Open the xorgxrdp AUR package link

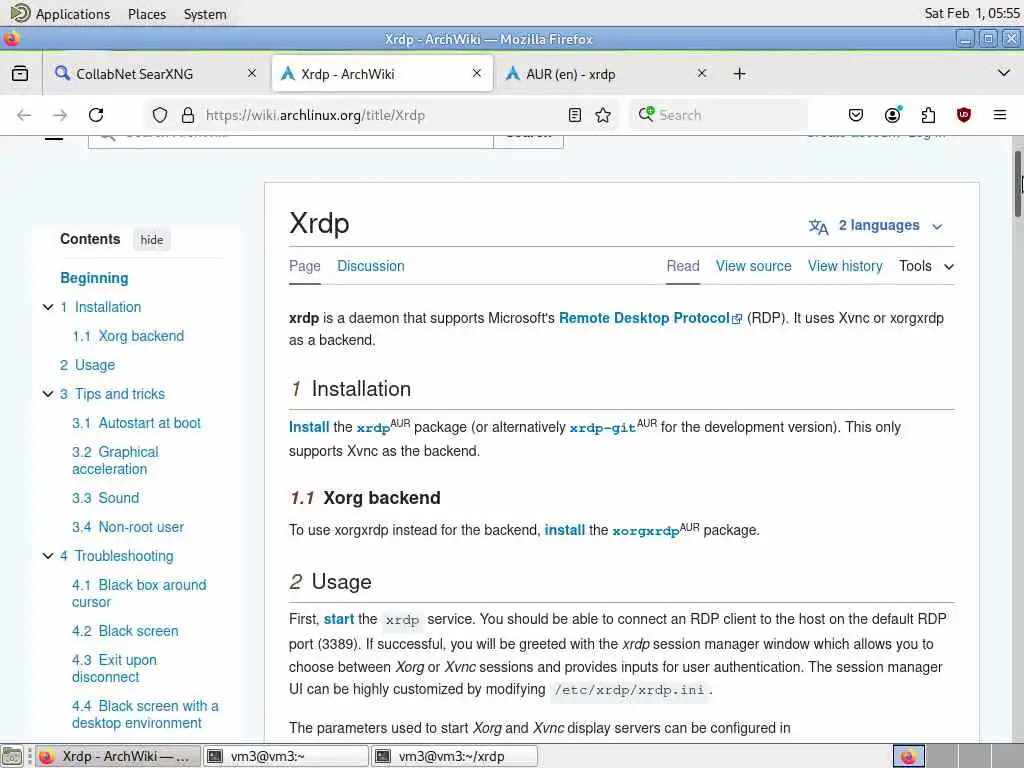pos(645,530)
